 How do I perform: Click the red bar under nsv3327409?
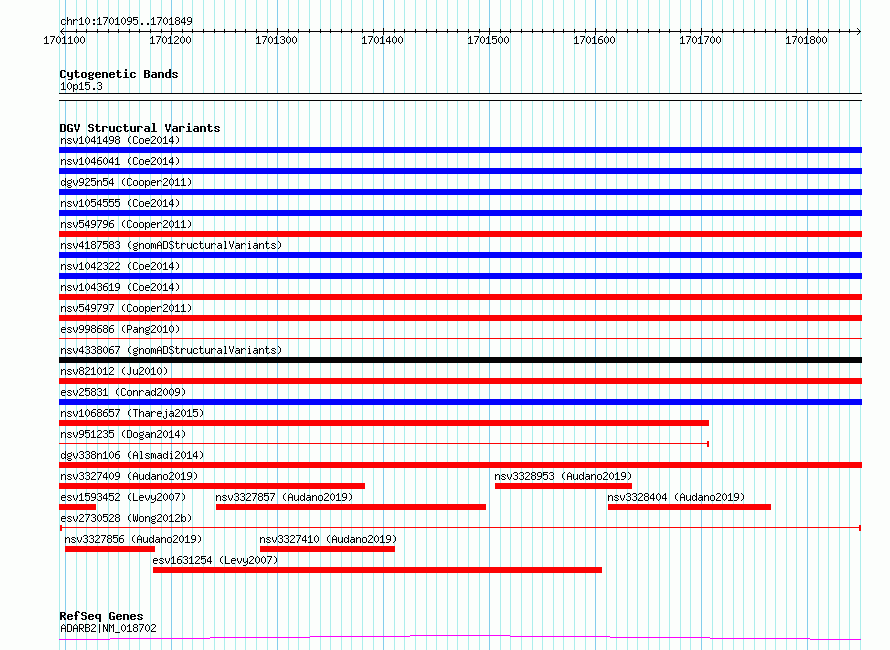212,486
